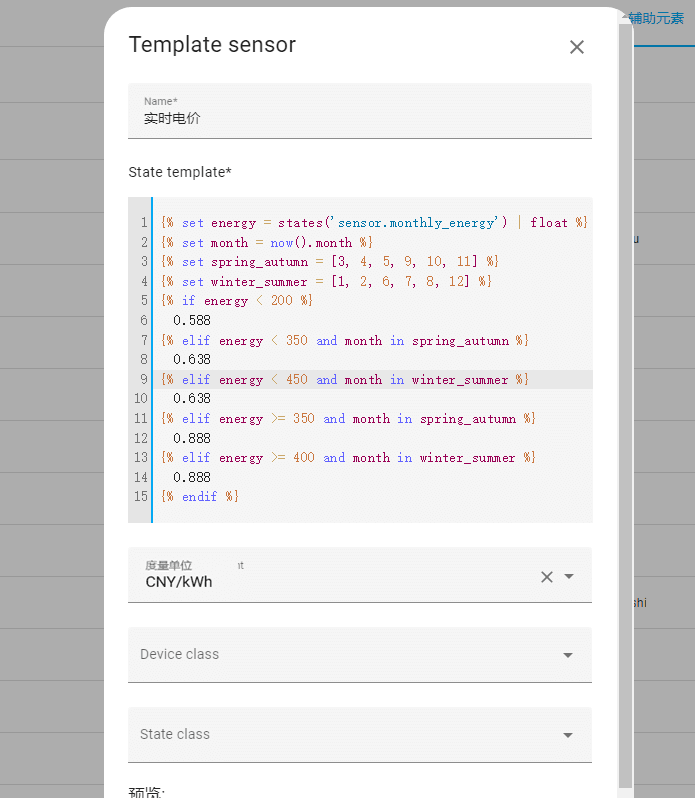Expand the 度量单位 dropdown arrow
This screenshot has width=695, height=798.
[x=569, y=576]
